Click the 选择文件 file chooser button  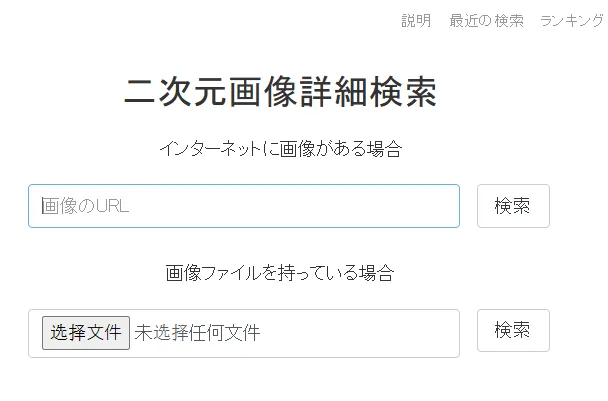[x=86, y=332]
